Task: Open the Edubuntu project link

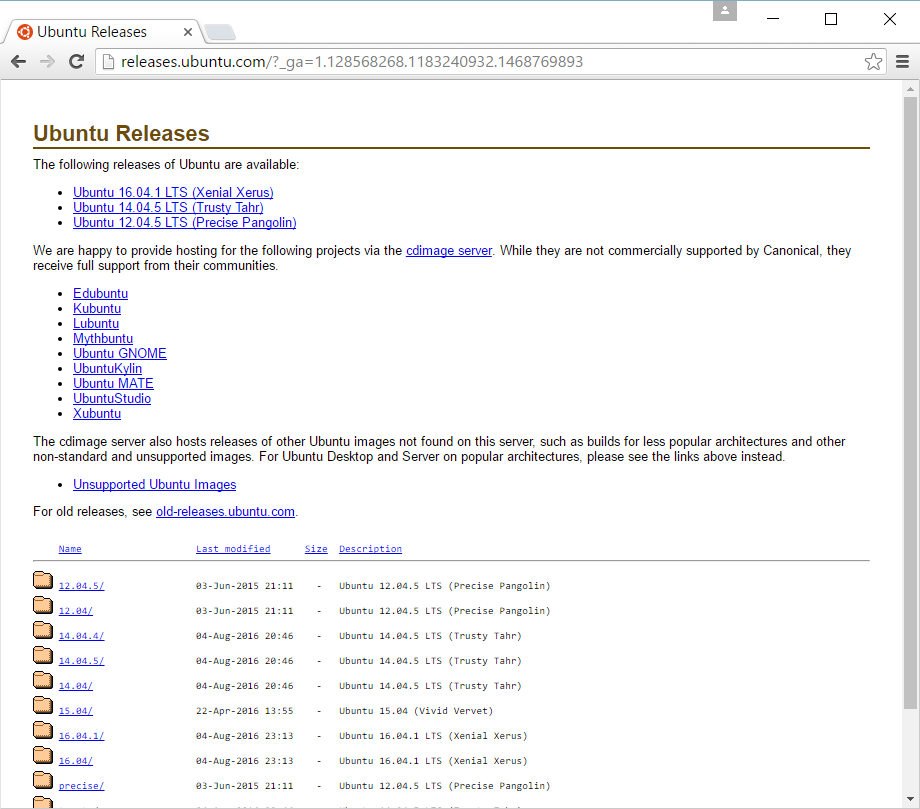Action: click(x=100, y=293)
